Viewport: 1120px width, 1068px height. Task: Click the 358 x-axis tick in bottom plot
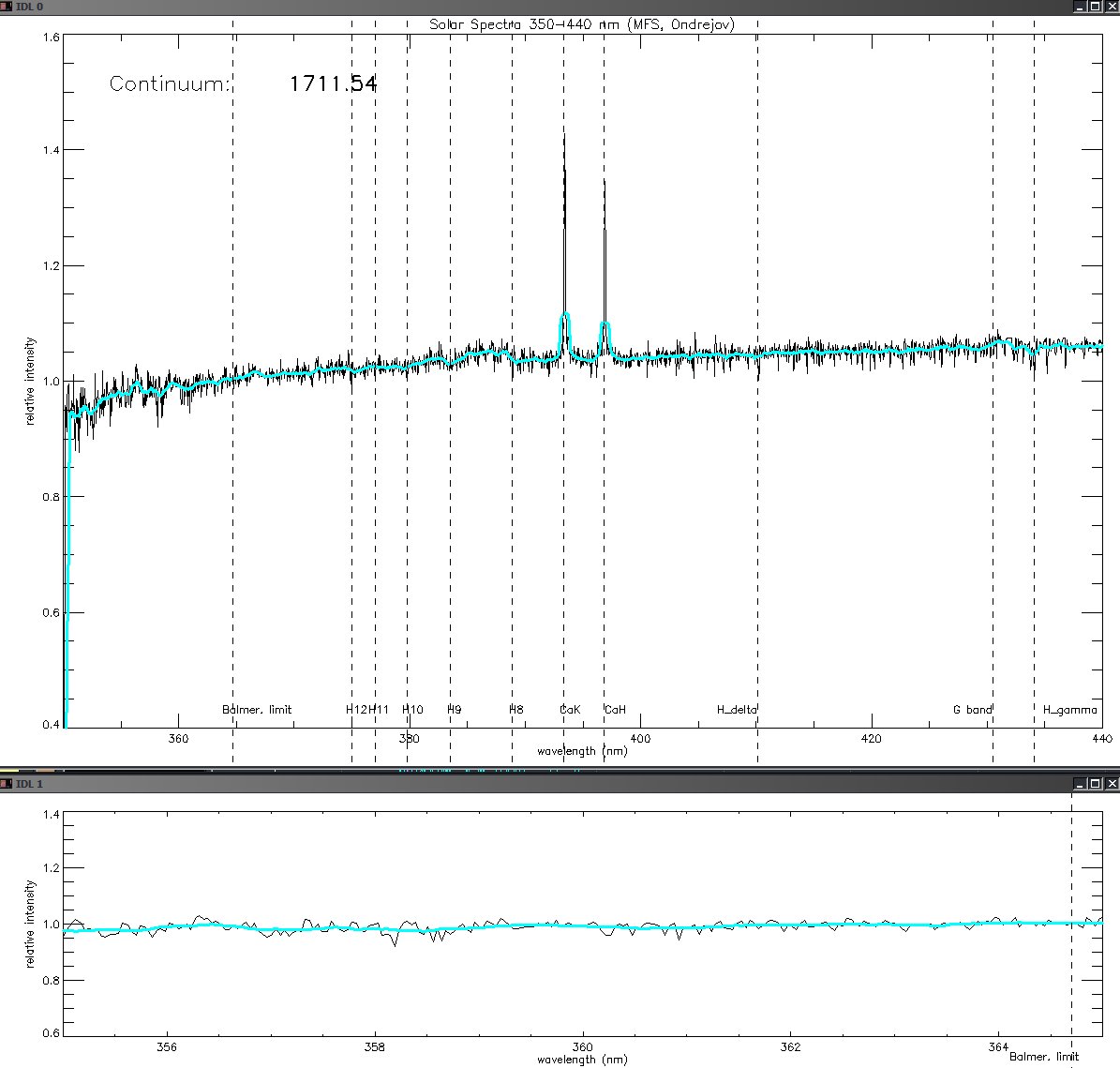click(374, 1047)
